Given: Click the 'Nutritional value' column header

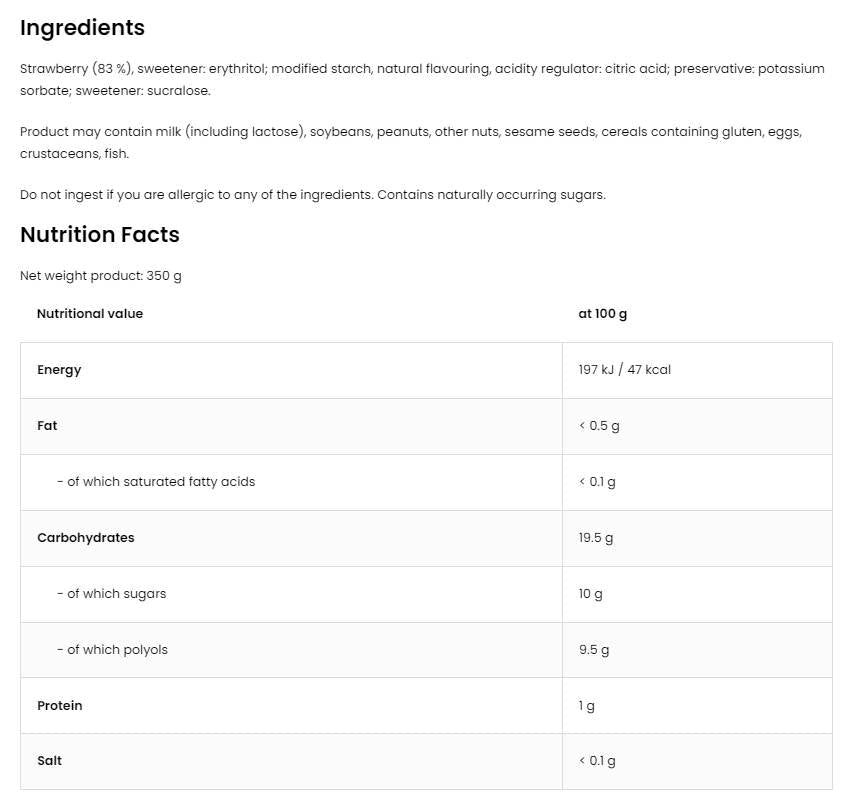Looking at the screenshot, I should 90,314.
